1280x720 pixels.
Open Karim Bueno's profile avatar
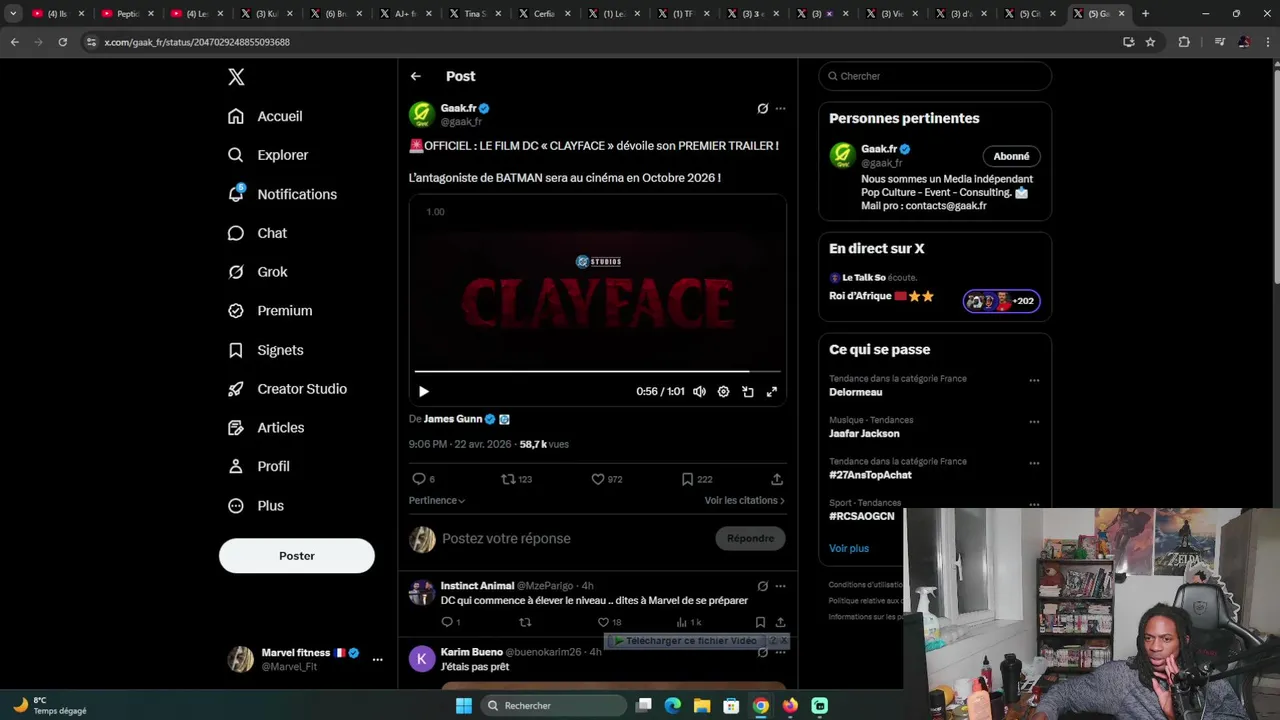pos(422,658)
